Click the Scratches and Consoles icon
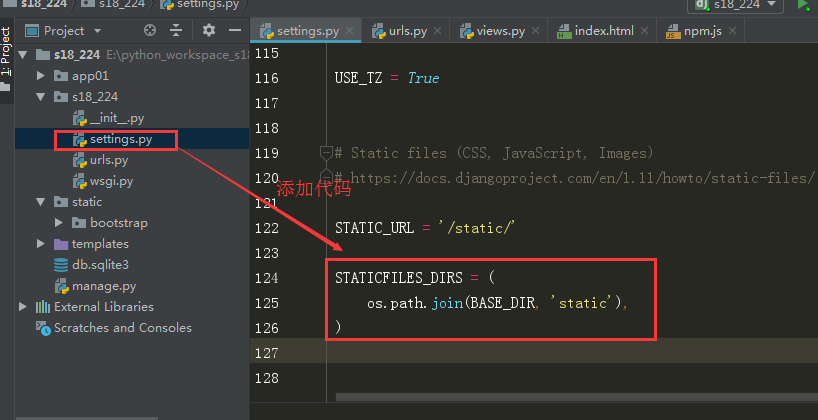Viewport: 818px width, 420px height. [43, 328]
